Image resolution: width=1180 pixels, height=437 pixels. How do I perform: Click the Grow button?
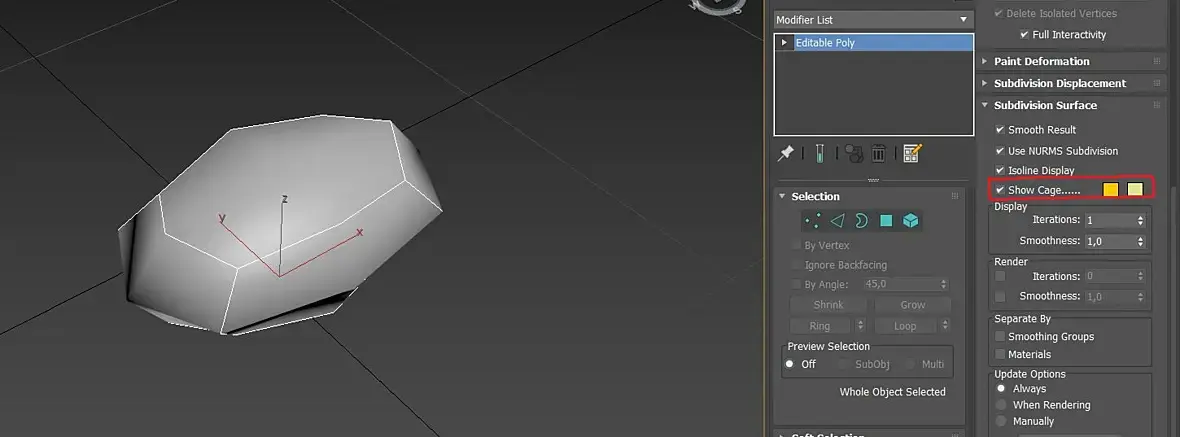click(913, 305)
